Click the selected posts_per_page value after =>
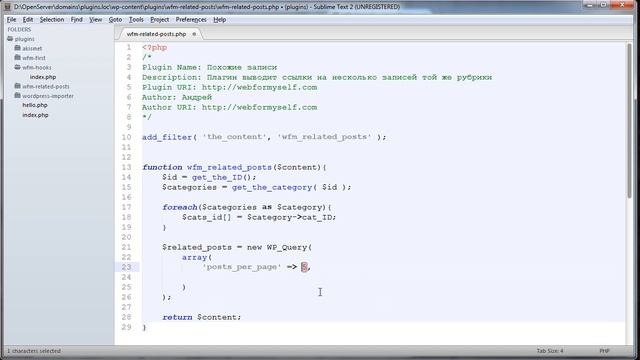 point(304,267)
